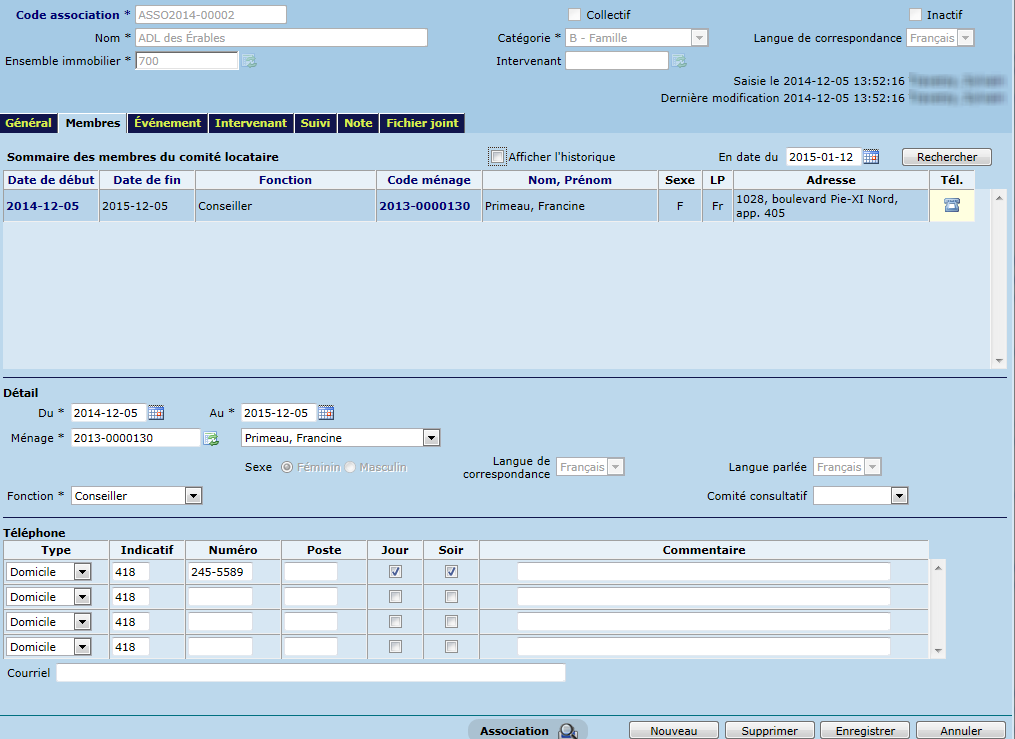Click telephone icon in Francine Primeau's row
Screen dimensions: 1015x739
pyautogui.click(x=951, y=205)
